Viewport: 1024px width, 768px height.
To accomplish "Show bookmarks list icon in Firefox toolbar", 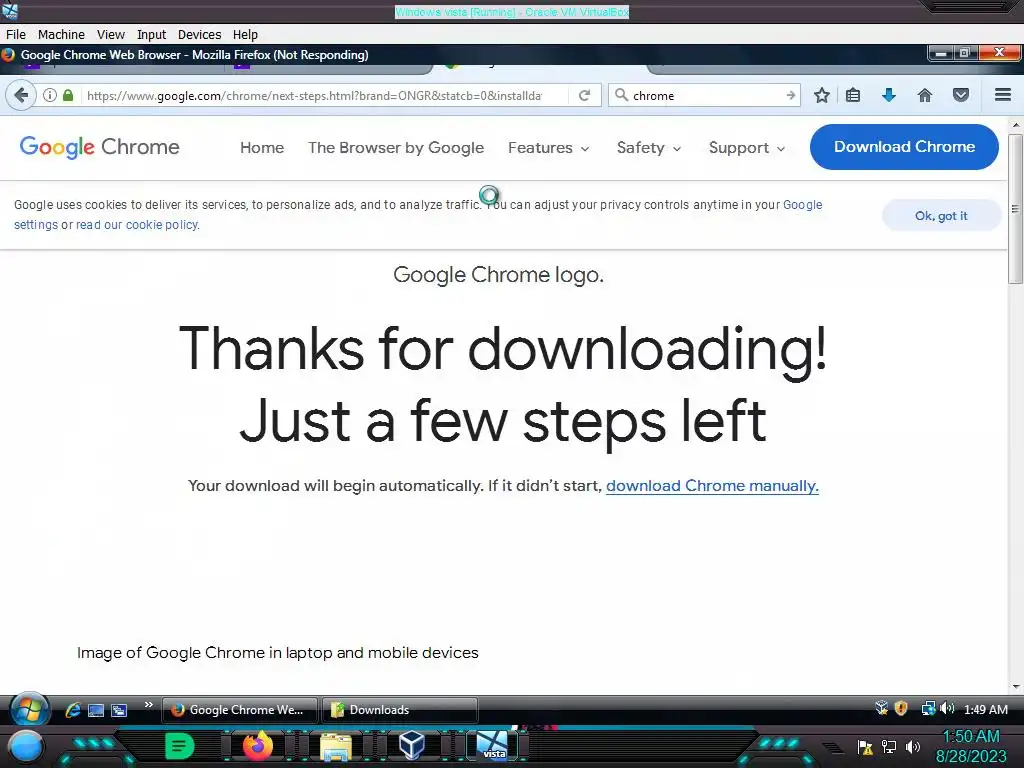I will 853,95.
